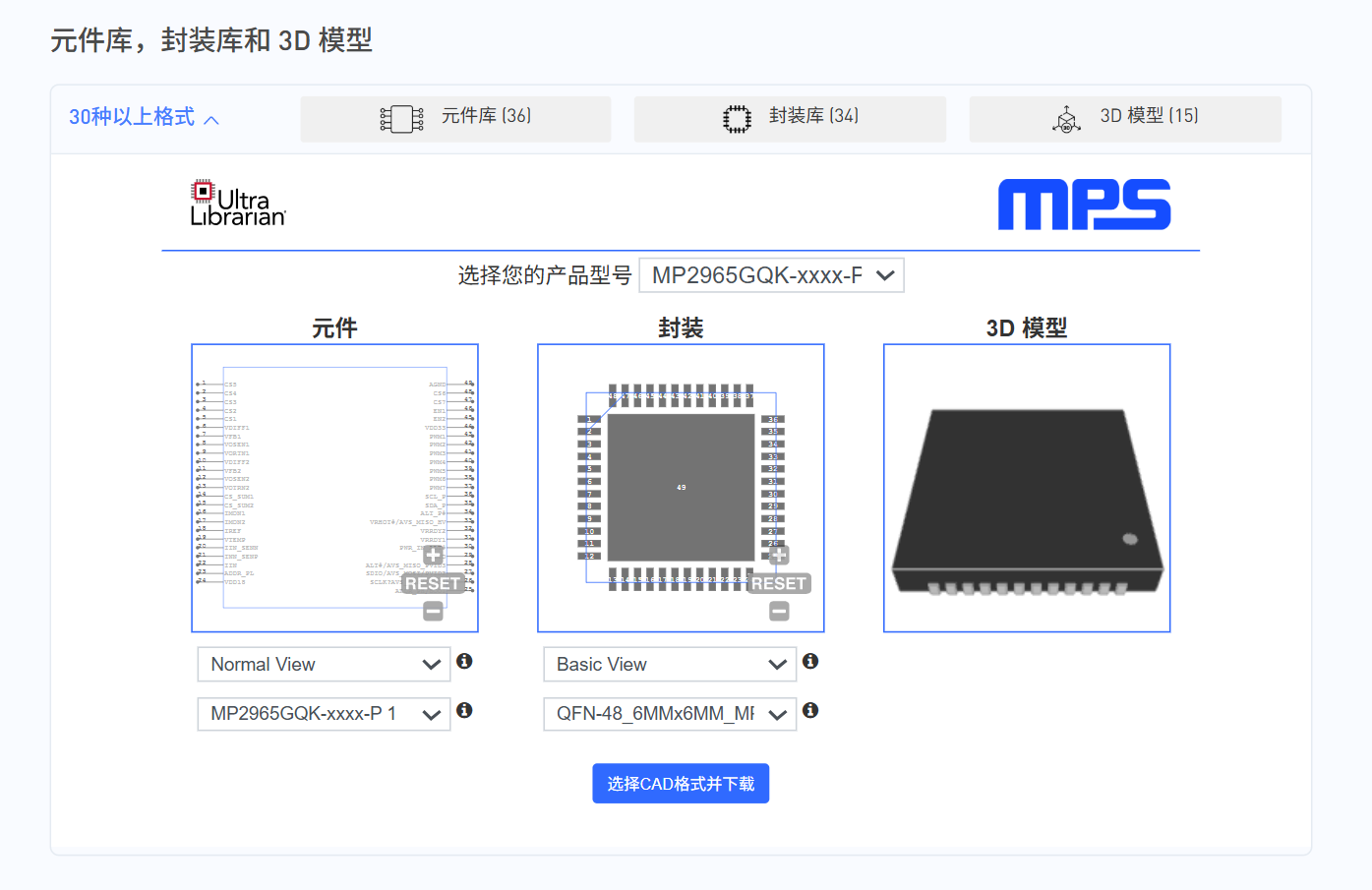Zoom in on the 元件 symbol preview
This screenshot has width=1372, height=890.
click(433, 556)
